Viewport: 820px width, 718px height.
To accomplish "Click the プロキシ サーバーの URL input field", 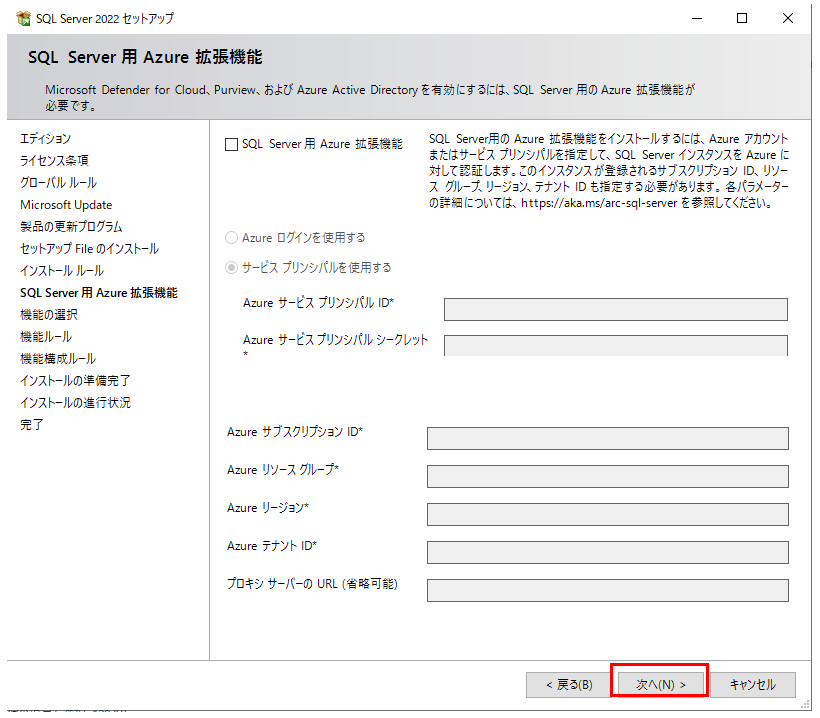I will pyautogui.click(x=607, y=590).
